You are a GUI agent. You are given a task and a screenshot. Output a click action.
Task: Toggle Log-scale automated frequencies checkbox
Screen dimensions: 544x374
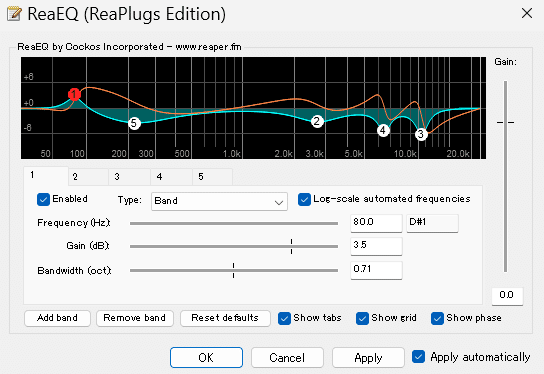[x=304, y=199]
